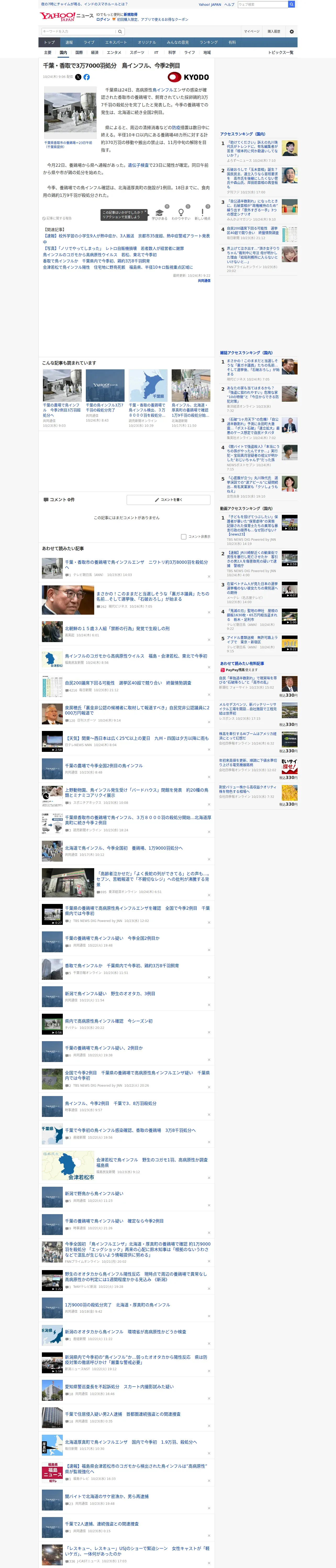Open the エキスパート navigation tab
The width and height of the screenshot is (336, 1568).
tap(116, 43)
